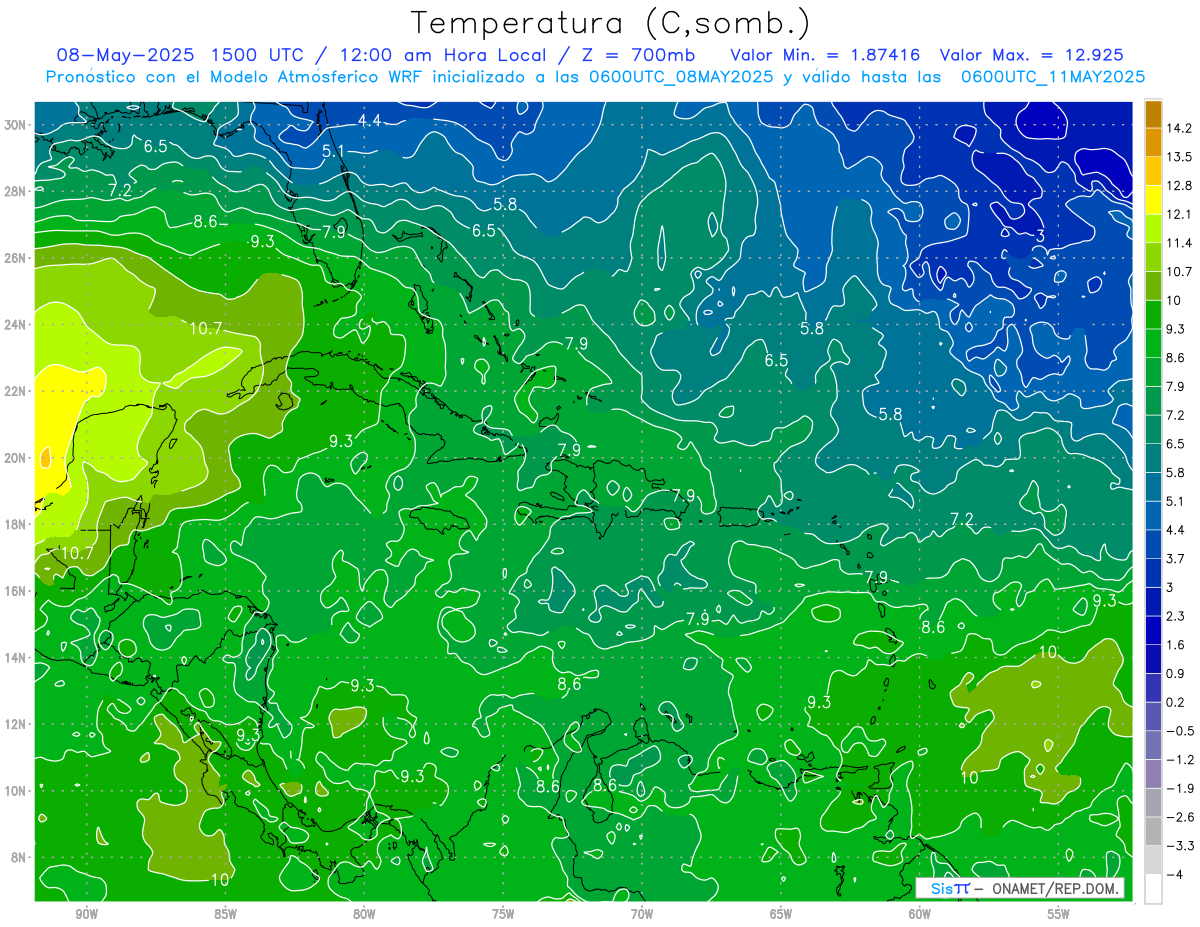Click colorbar value 3.7
The width and height of the screenshot is (1200, 927).
click(1177, 558)
